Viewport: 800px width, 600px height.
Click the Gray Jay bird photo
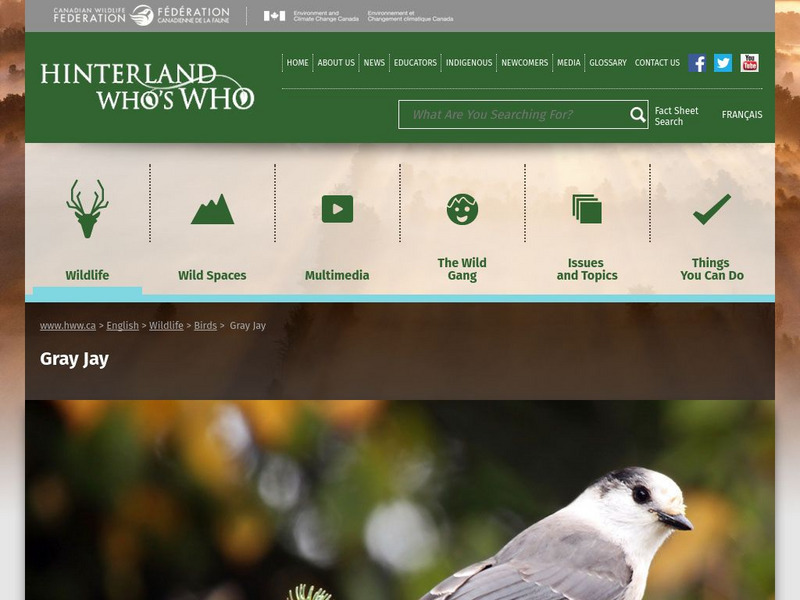[x=400, y=500]
